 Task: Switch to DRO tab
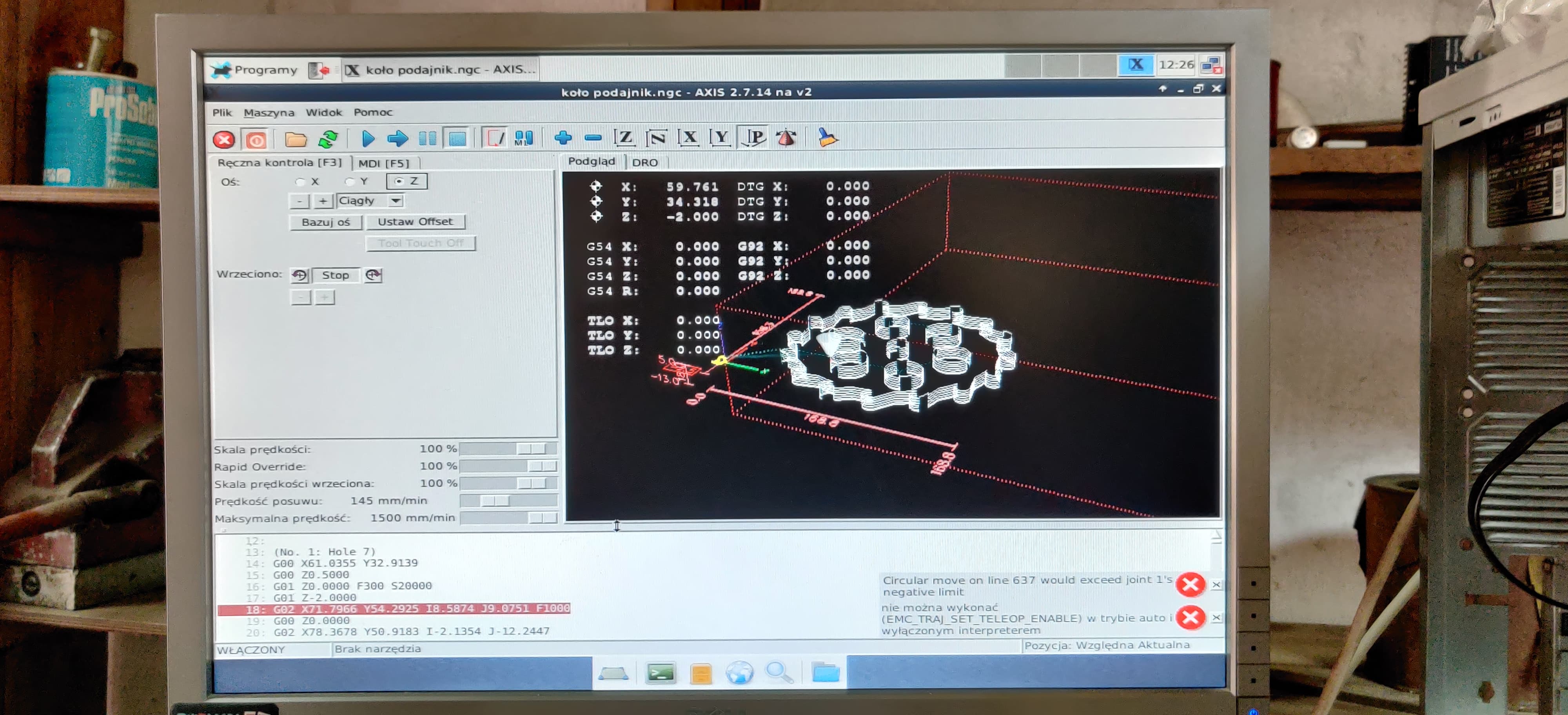tap(645, 162)
